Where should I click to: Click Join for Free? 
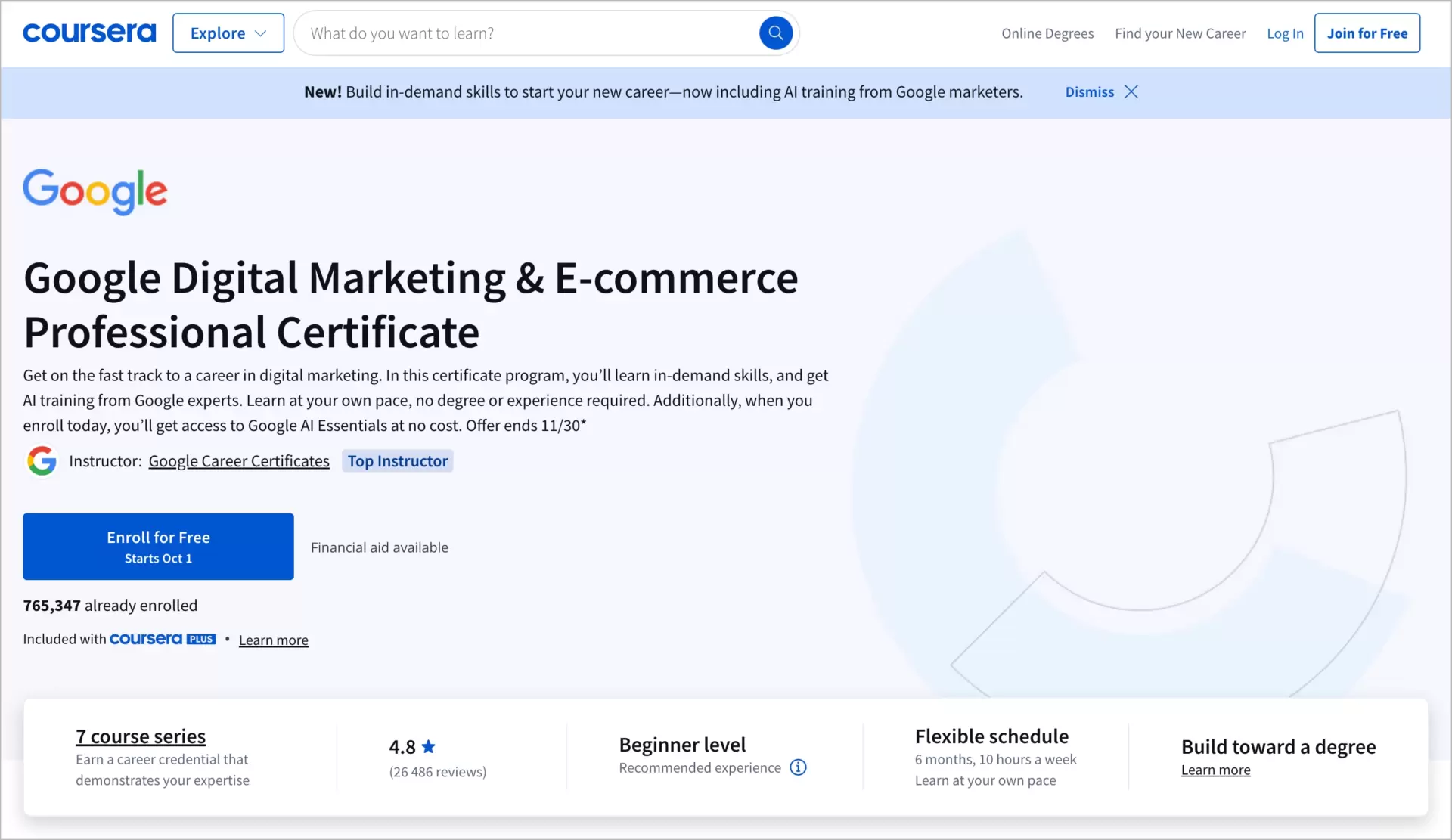pos(1368,33)
